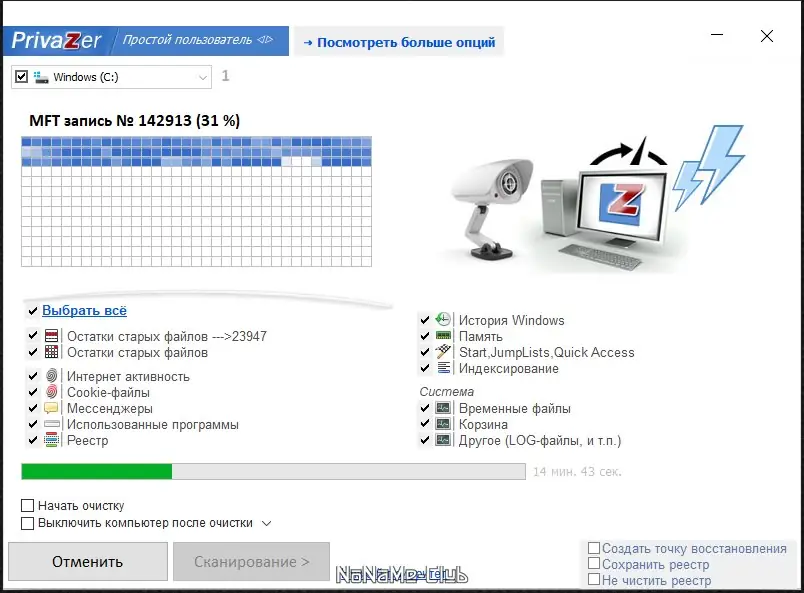Uncheck Временные файлы checkmark

coord(425,408)
